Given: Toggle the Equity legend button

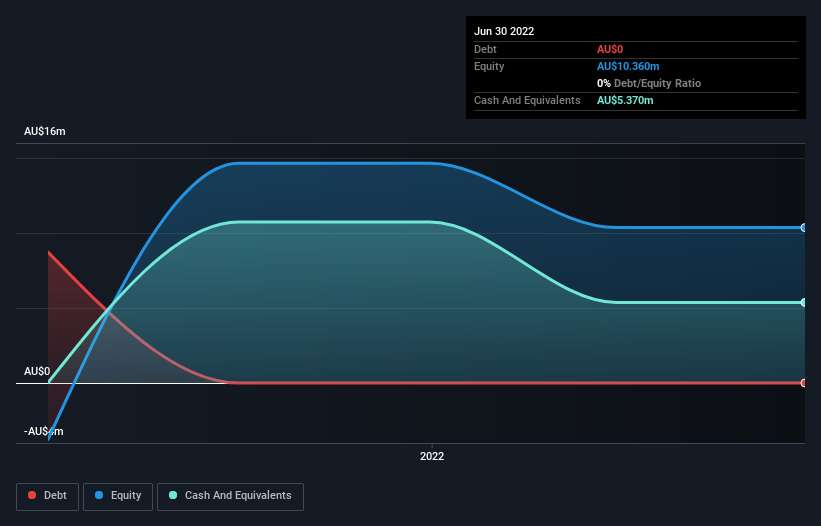Looking at the screenshot, I should [x=118, y=496].
